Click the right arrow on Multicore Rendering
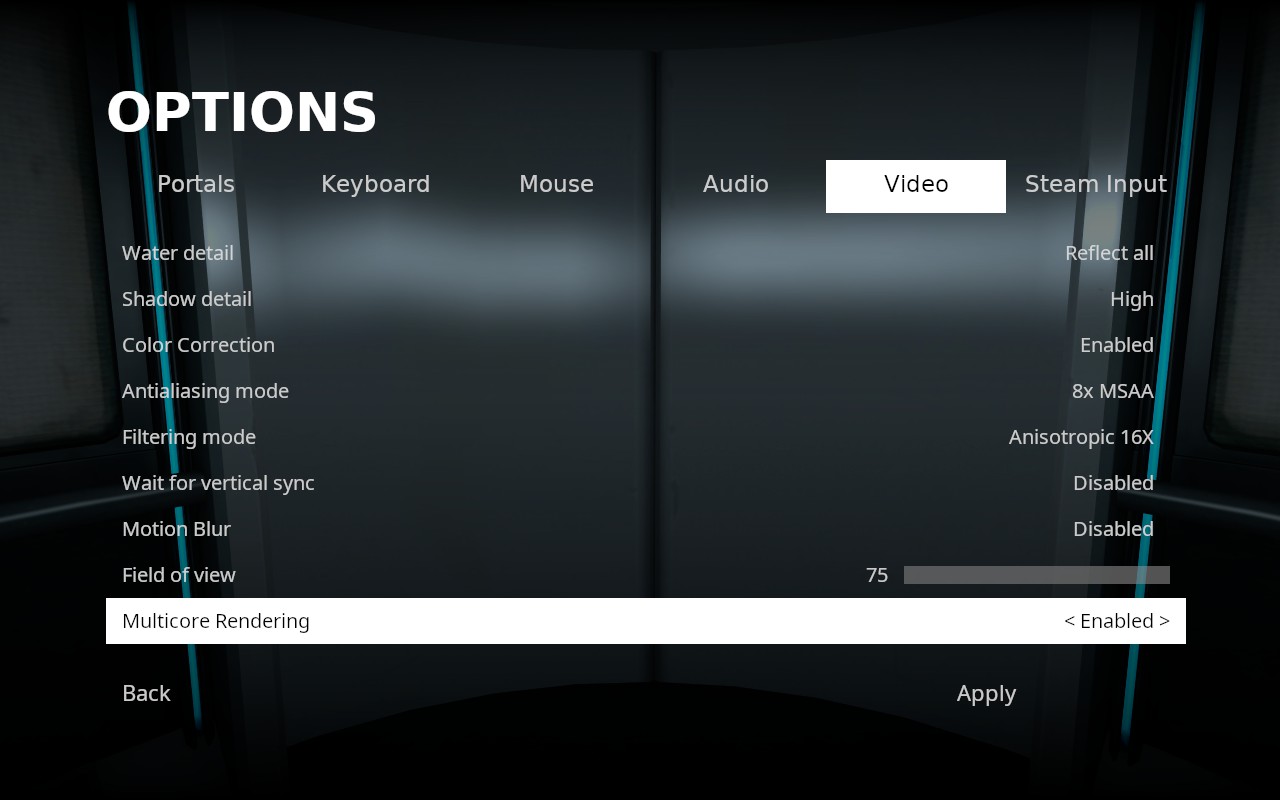1280x800 pixels. (1167, 621)
